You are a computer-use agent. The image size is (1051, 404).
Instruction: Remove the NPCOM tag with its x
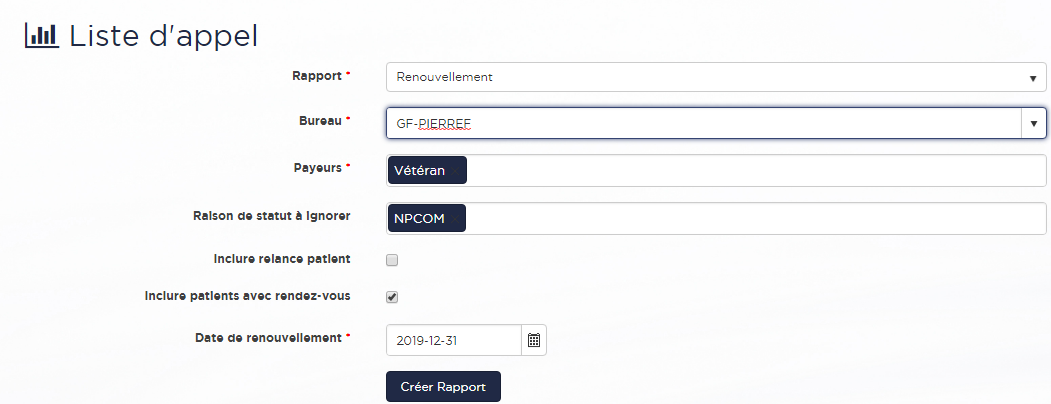tap(455, 218)
